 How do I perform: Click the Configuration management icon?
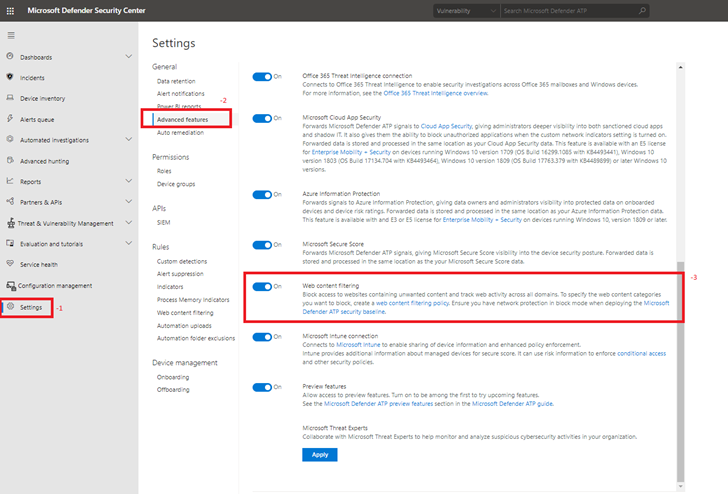(11, 285)
